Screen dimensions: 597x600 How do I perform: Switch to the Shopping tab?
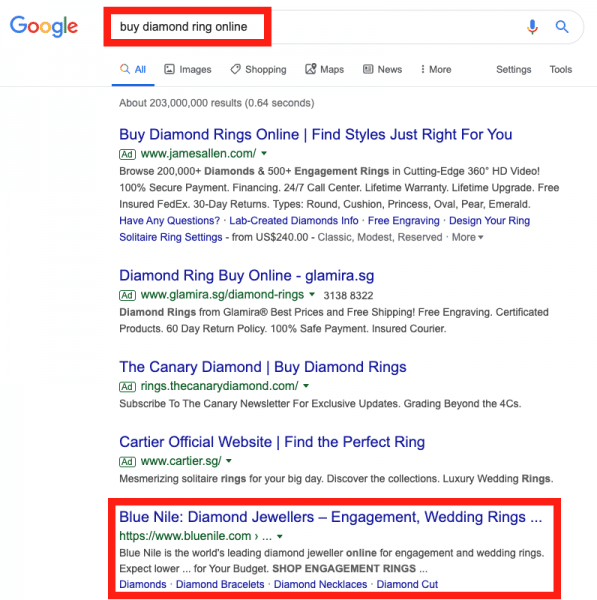(258, 69)
